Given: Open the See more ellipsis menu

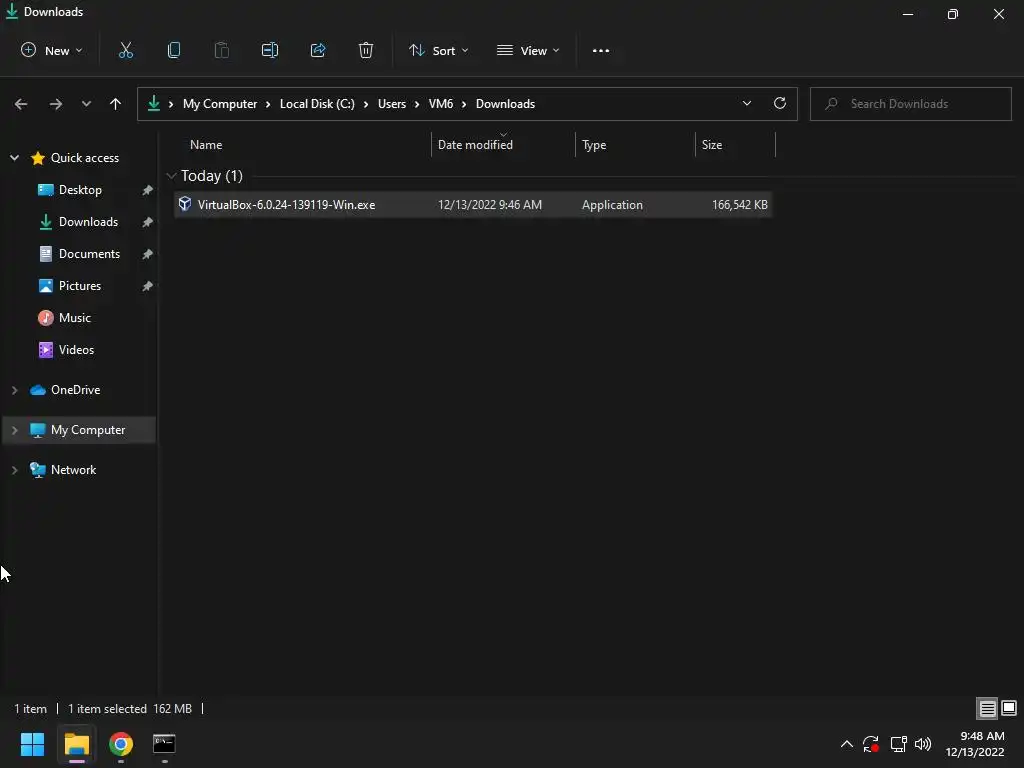Looking at the screenshot, I should pos(601,50).
